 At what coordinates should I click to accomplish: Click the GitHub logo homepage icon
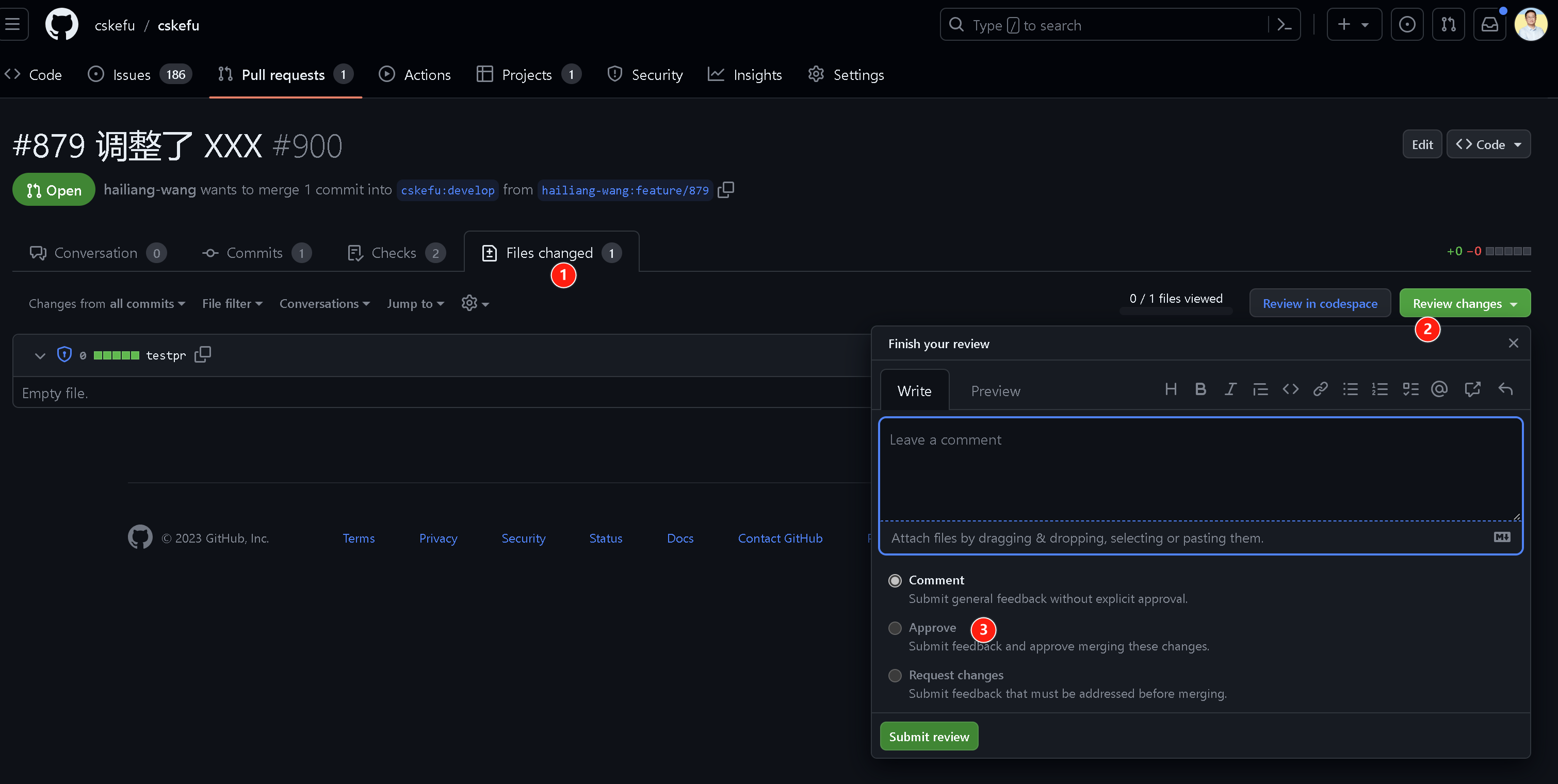click(62, 24)
